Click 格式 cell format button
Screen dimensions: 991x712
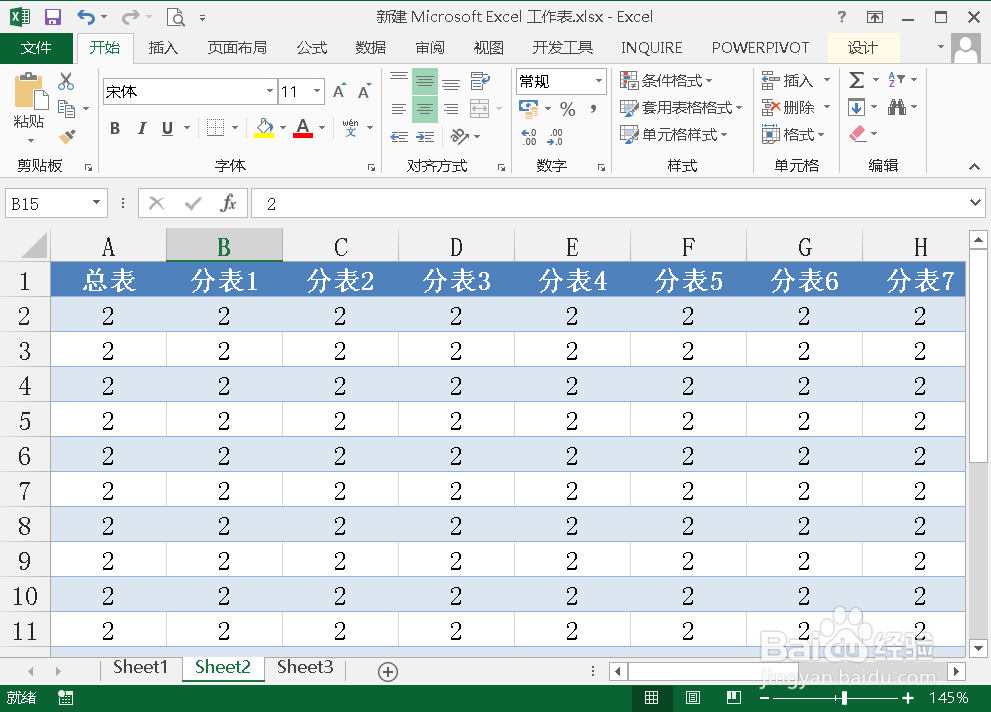(793, 135)
